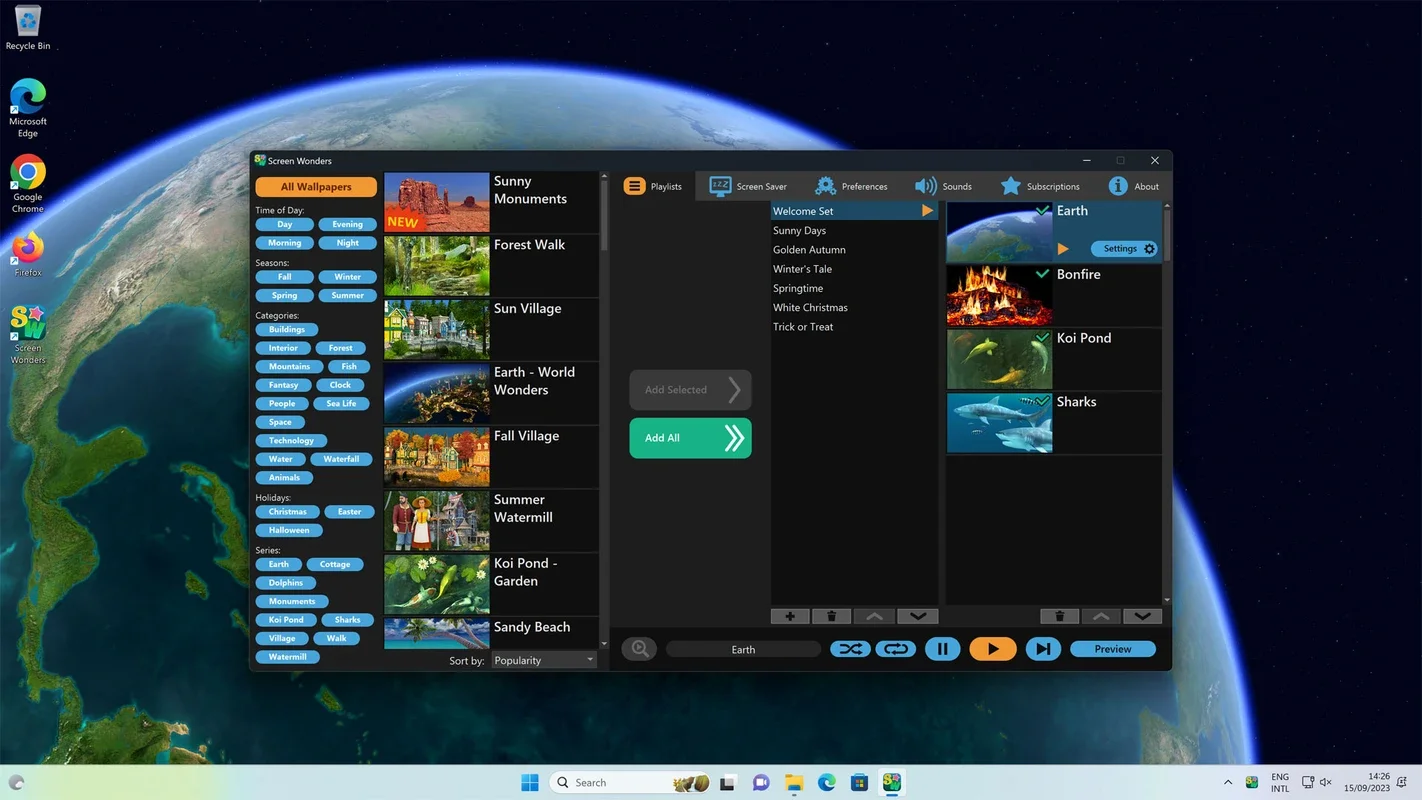Open Google Chrome desktop shortcut
The width and height of the screenshot is (1422, 800).
(28, 184)
